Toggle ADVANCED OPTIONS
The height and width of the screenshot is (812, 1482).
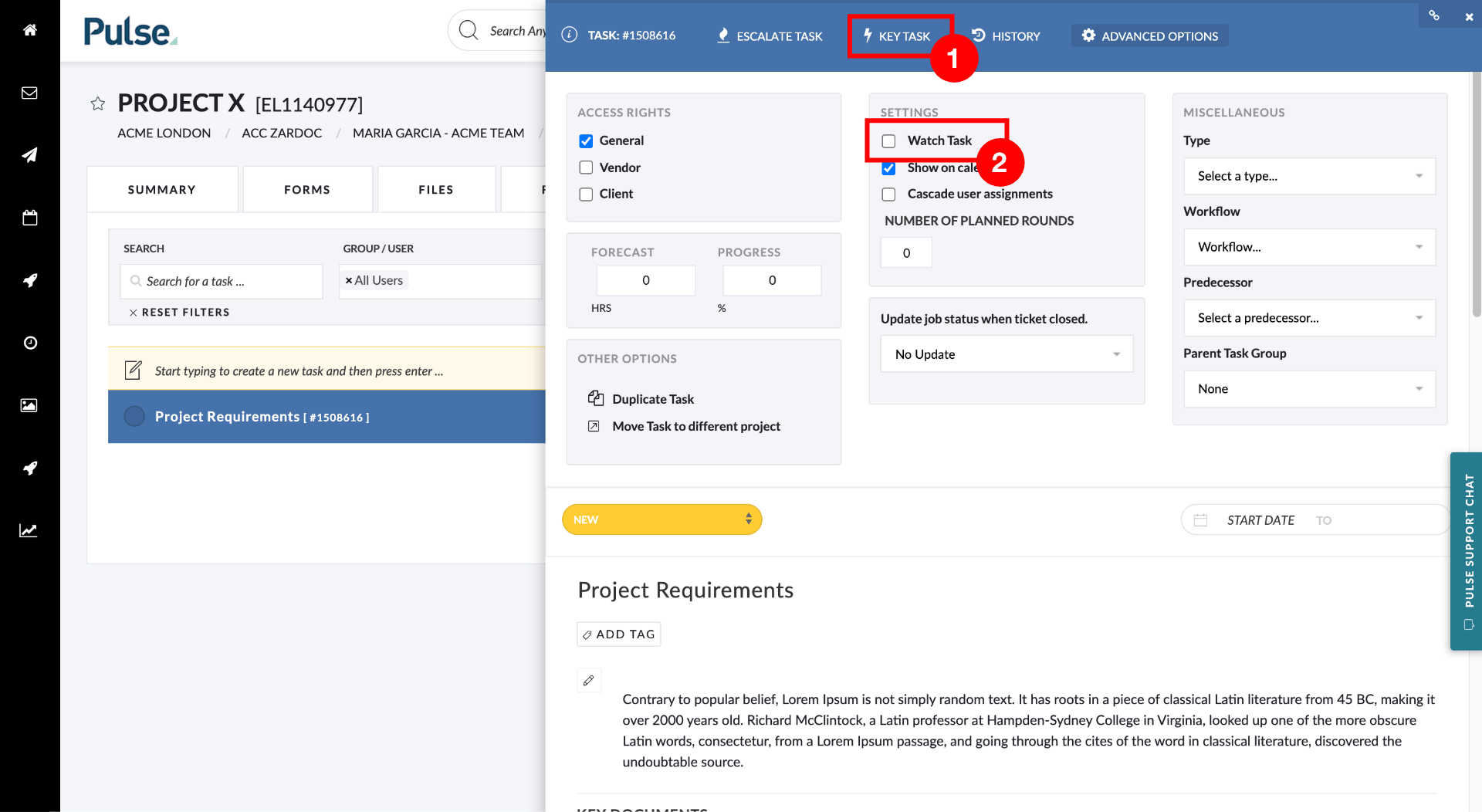click(x=1149, y=36)
